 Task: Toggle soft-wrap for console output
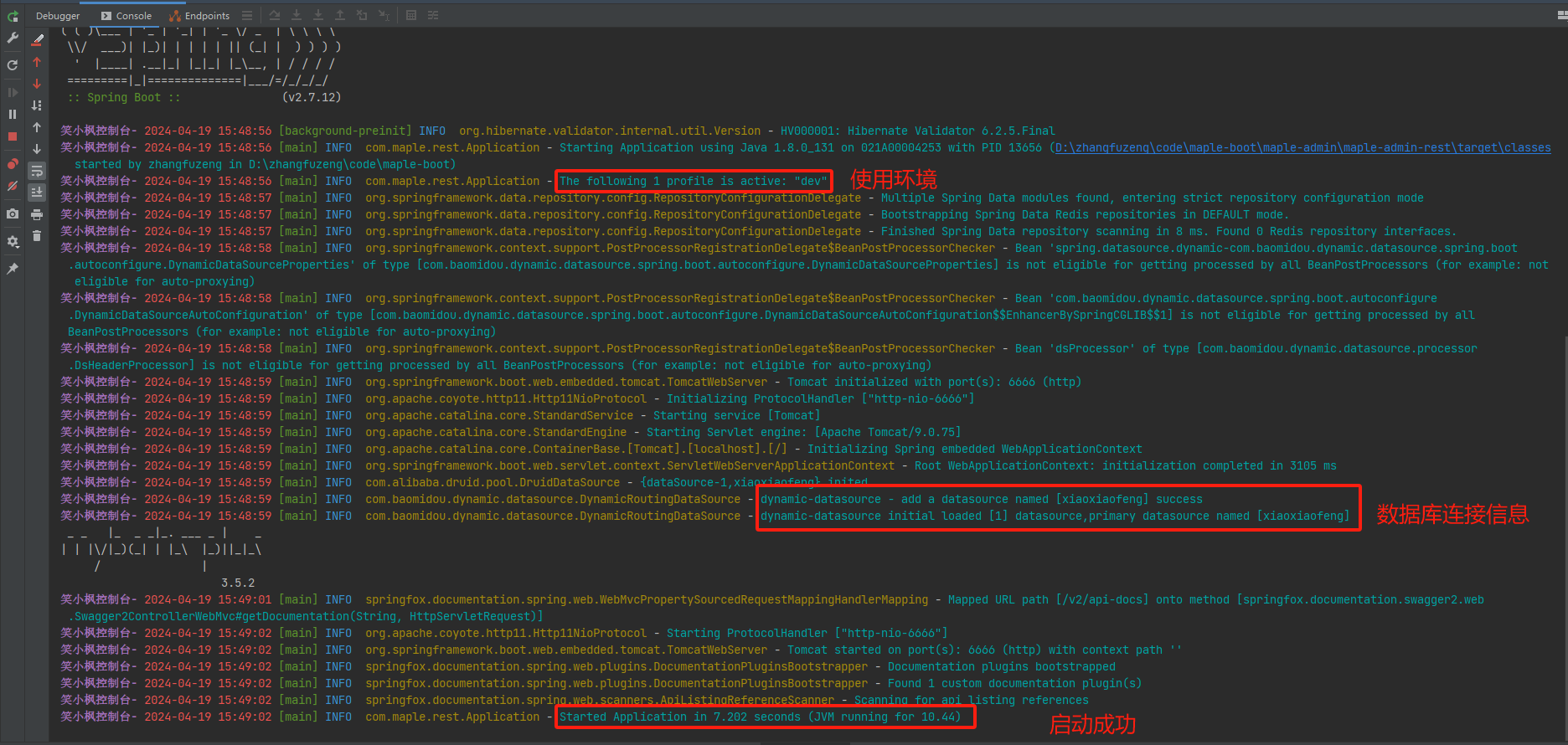click(37, 171)
